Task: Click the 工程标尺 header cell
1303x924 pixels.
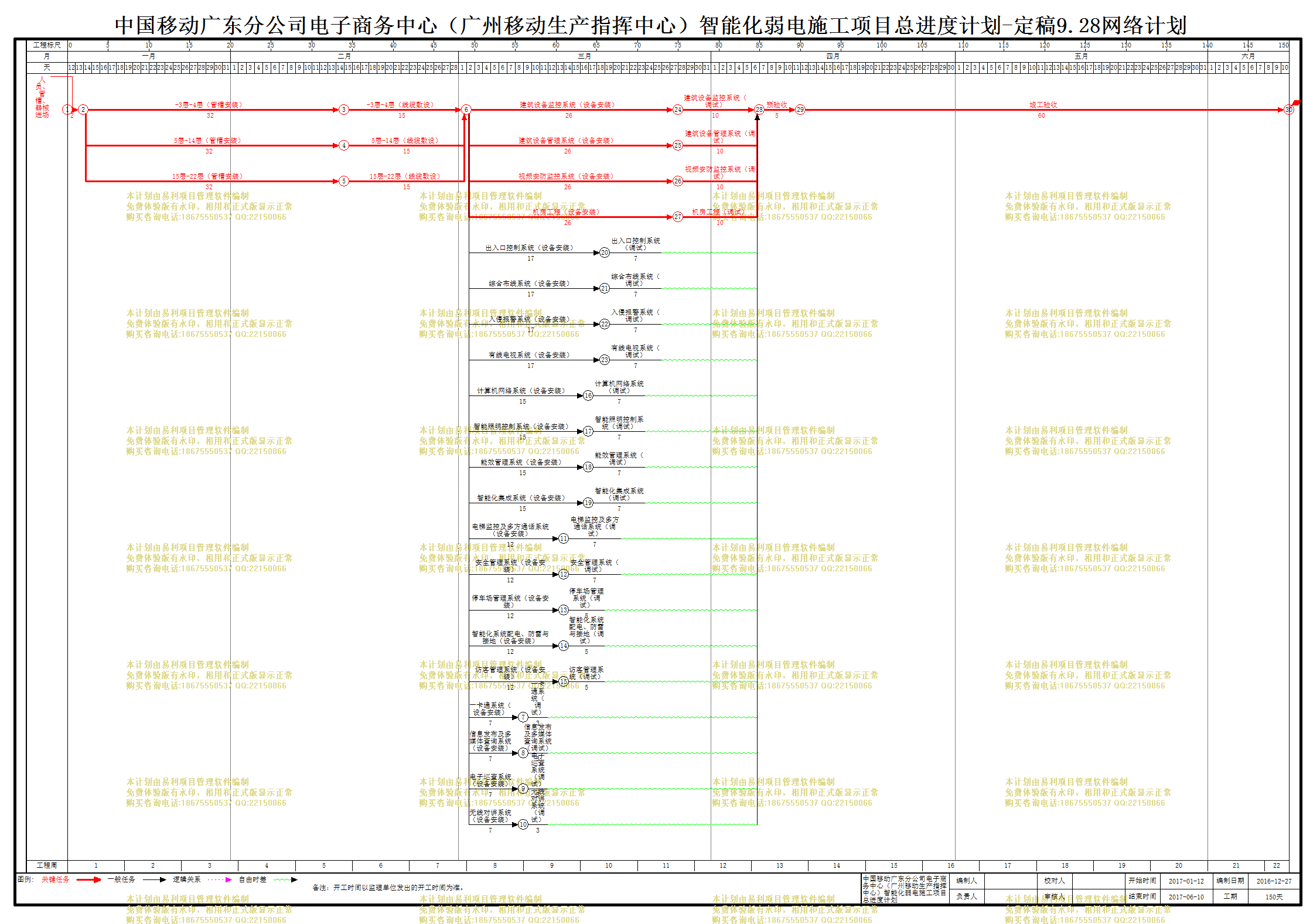Action: [47, 45]
